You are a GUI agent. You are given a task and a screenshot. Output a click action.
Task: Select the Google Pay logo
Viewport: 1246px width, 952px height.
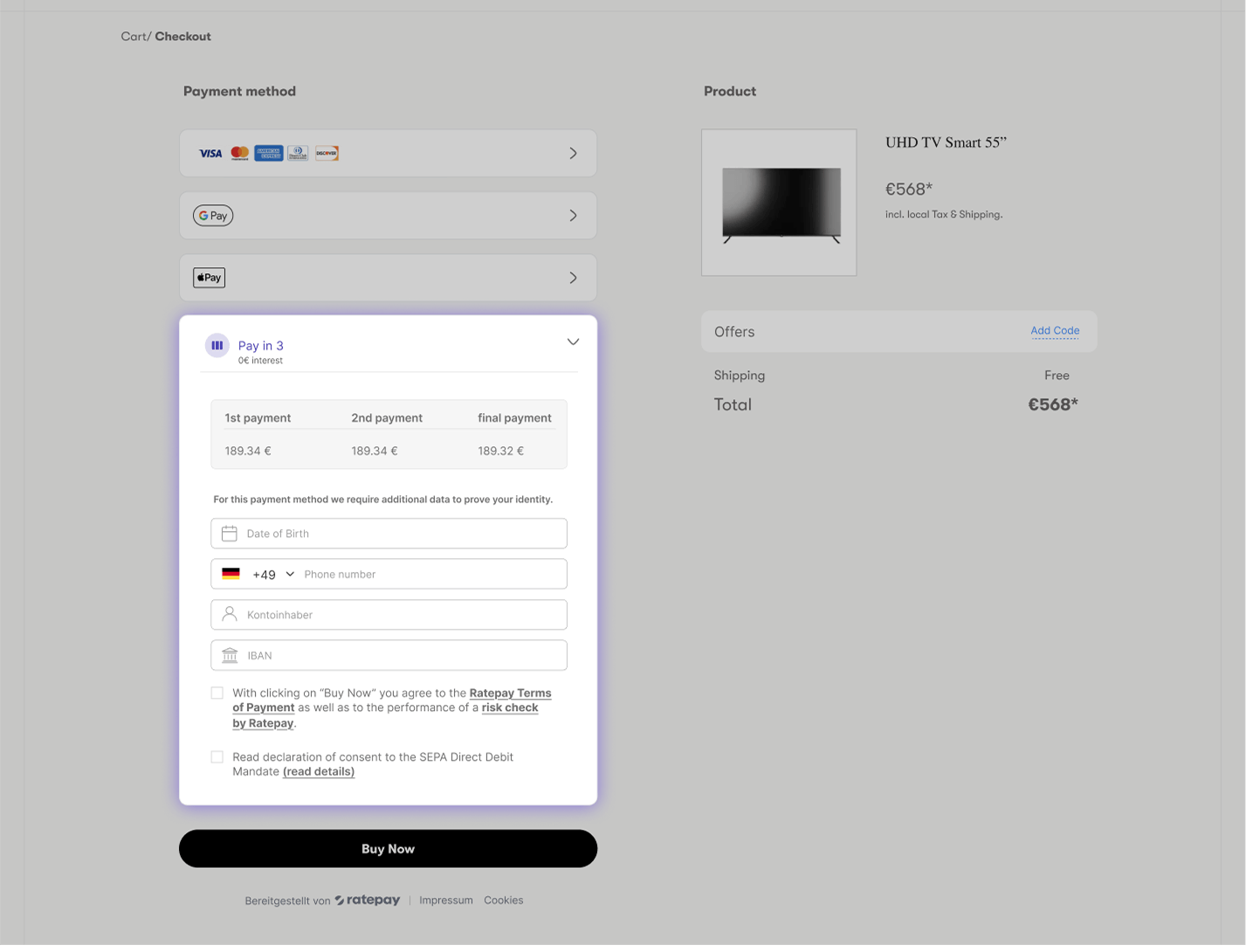point(213,216)
